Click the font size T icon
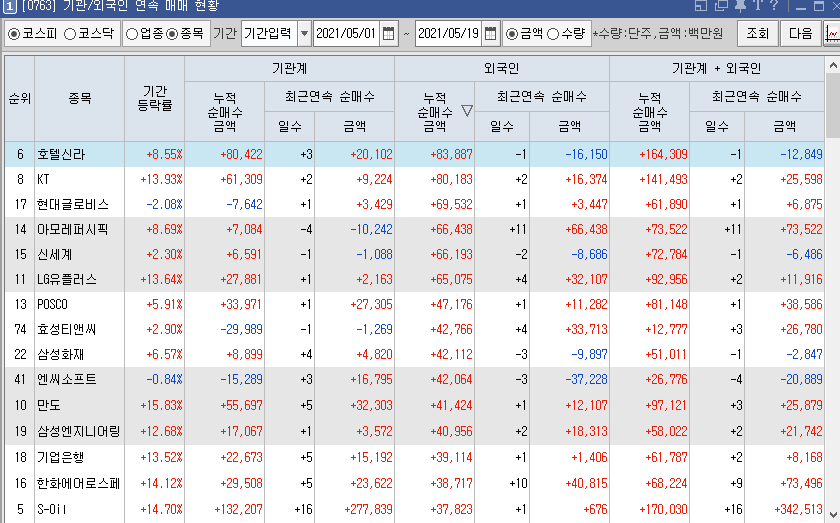840x523 pixels. (757, 5)
